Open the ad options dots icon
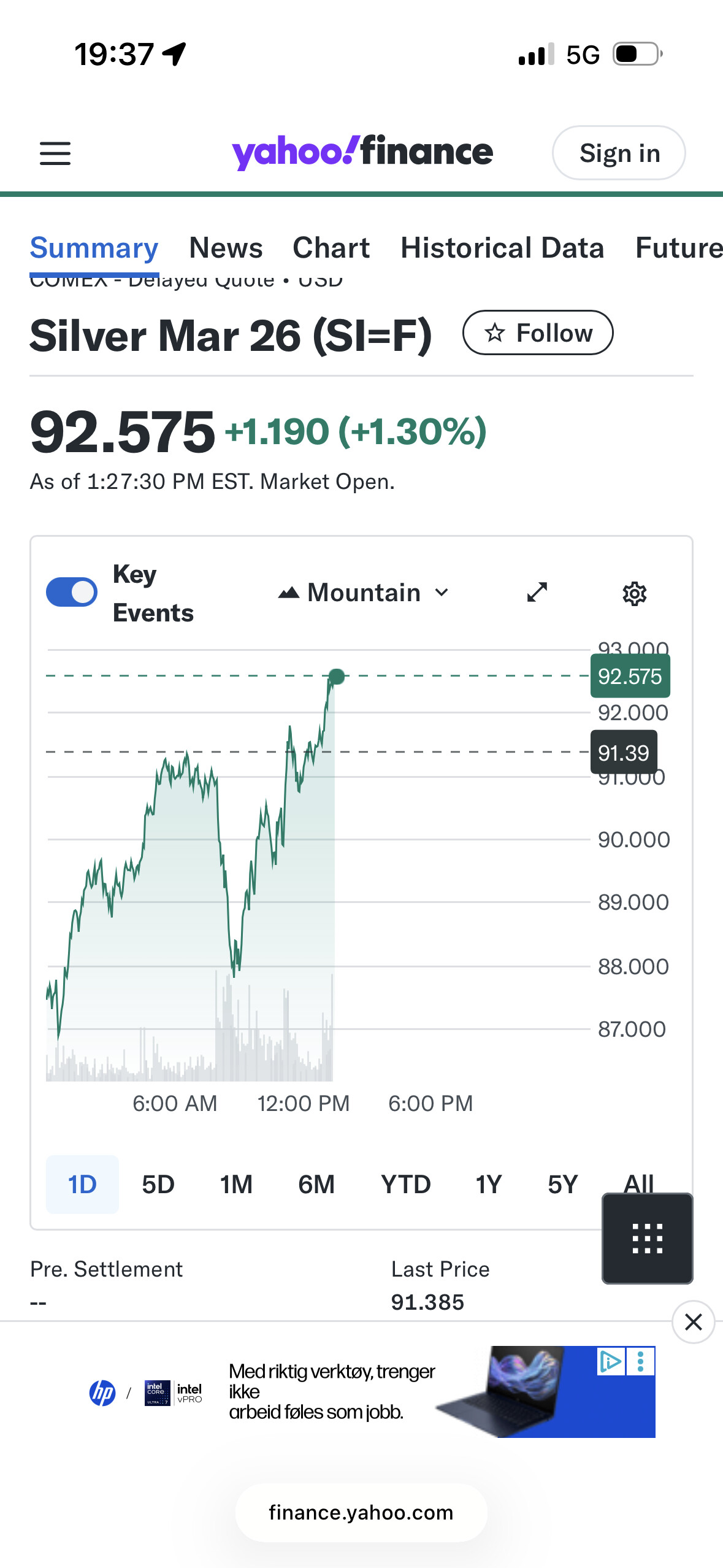 pyautogui.click(x=641, y=1362)
